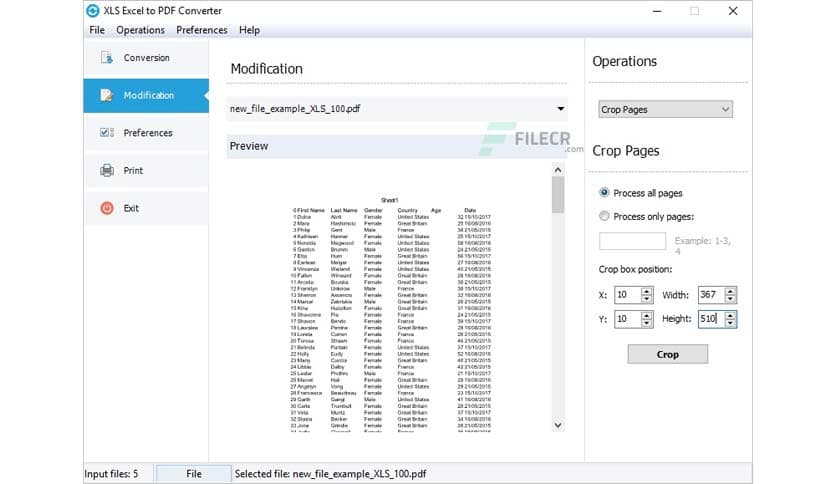Click the 'Preview' panel header

[x=395, y=146]
